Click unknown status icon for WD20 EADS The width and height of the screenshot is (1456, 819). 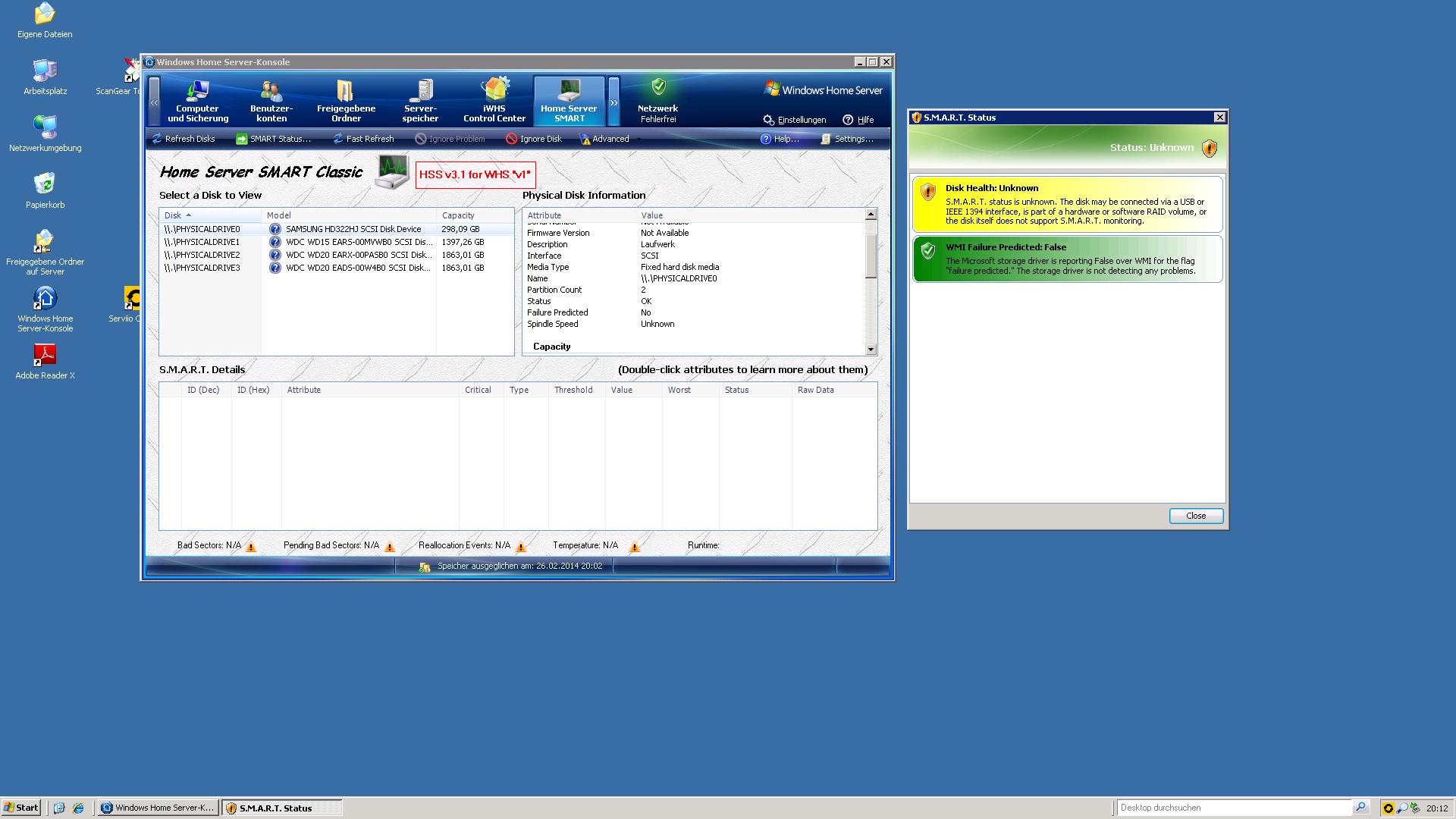(275, 268)
